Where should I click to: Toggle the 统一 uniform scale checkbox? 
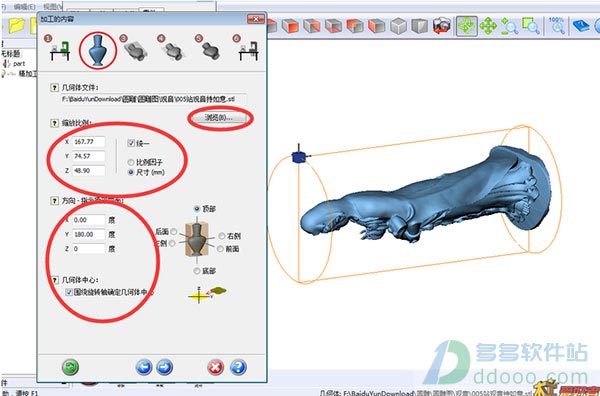point(131,143)
